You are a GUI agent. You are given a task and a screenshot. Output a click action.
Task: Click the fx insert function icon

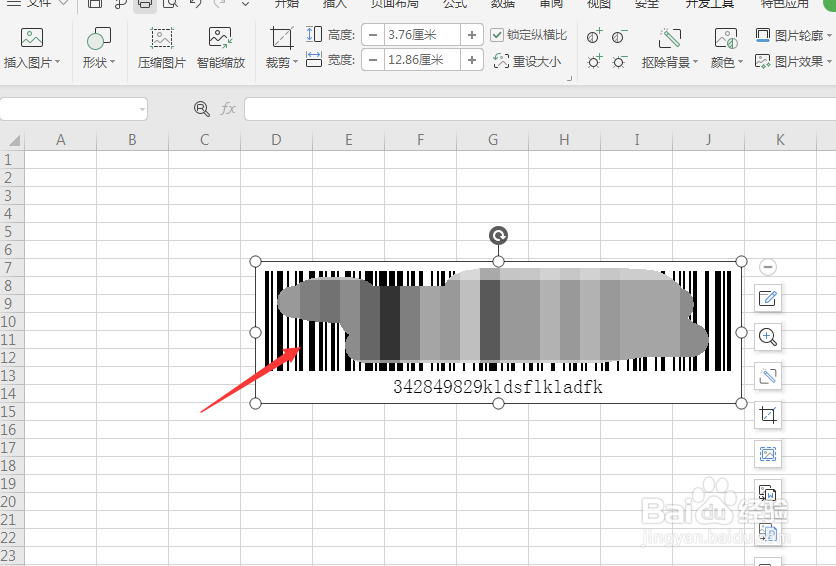[x=228, y=109]
